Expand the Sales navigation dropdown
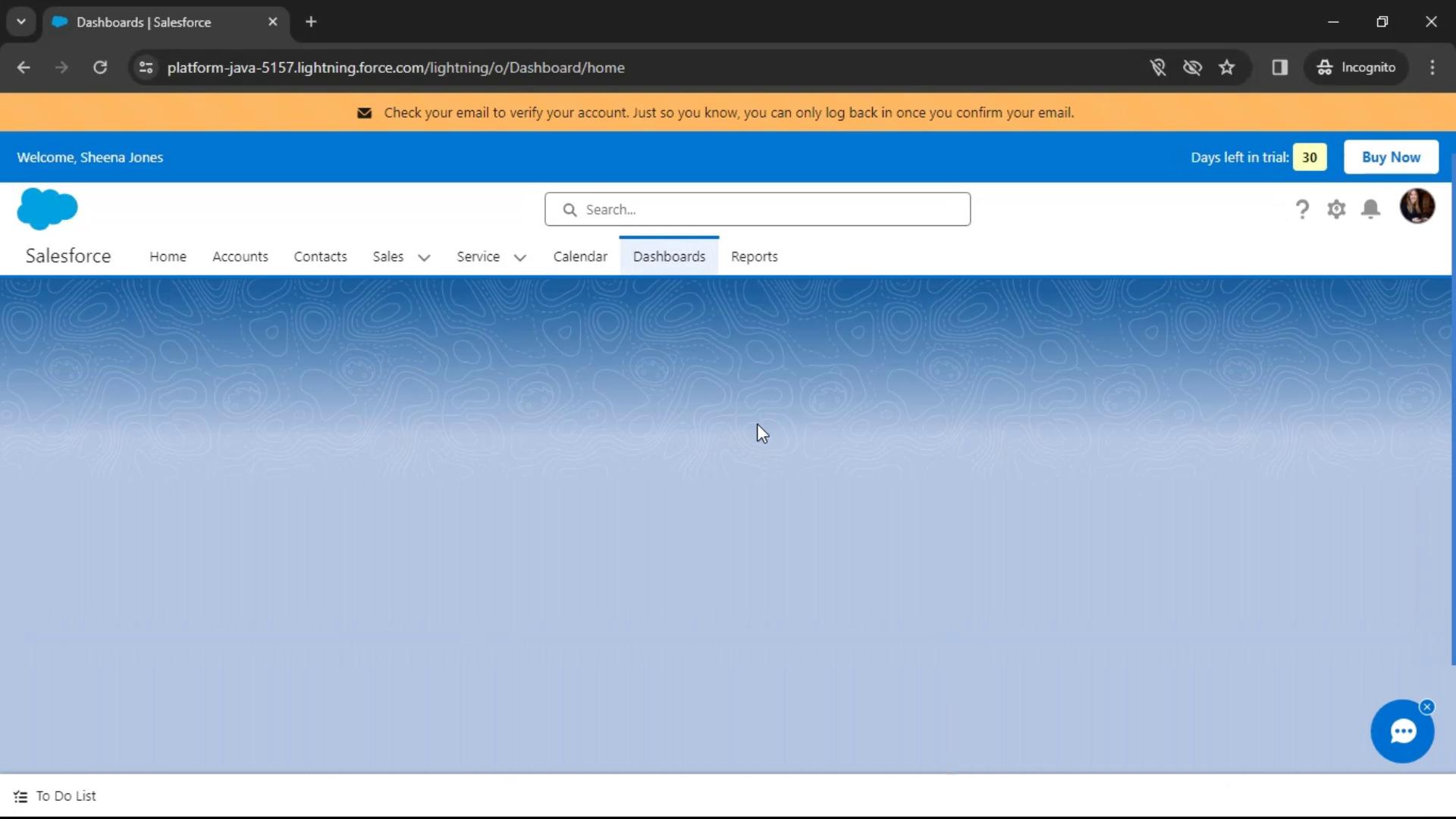 (x=423, y=257)
